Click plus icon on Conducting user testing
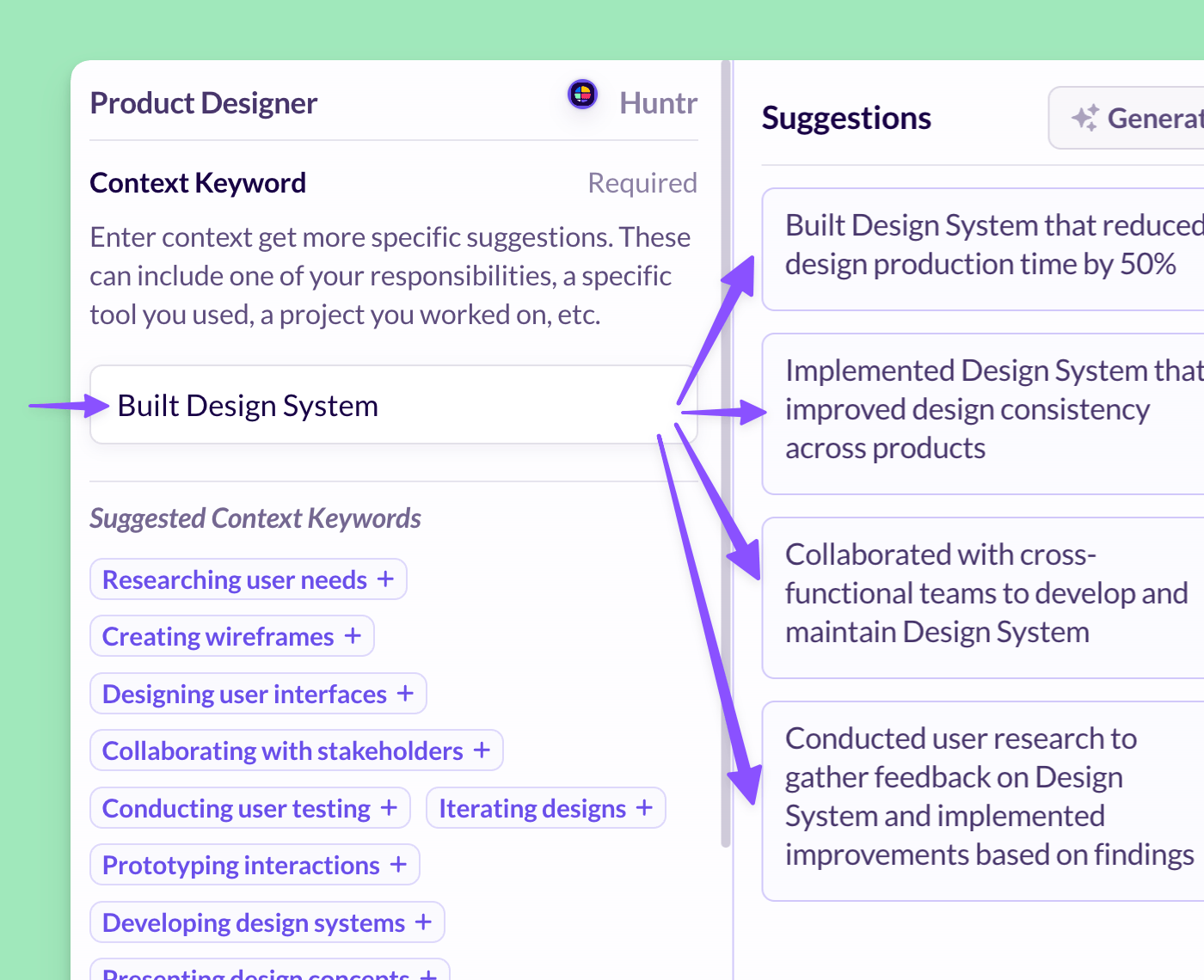This screenshot has height=980, width=1204. [389, 808]
